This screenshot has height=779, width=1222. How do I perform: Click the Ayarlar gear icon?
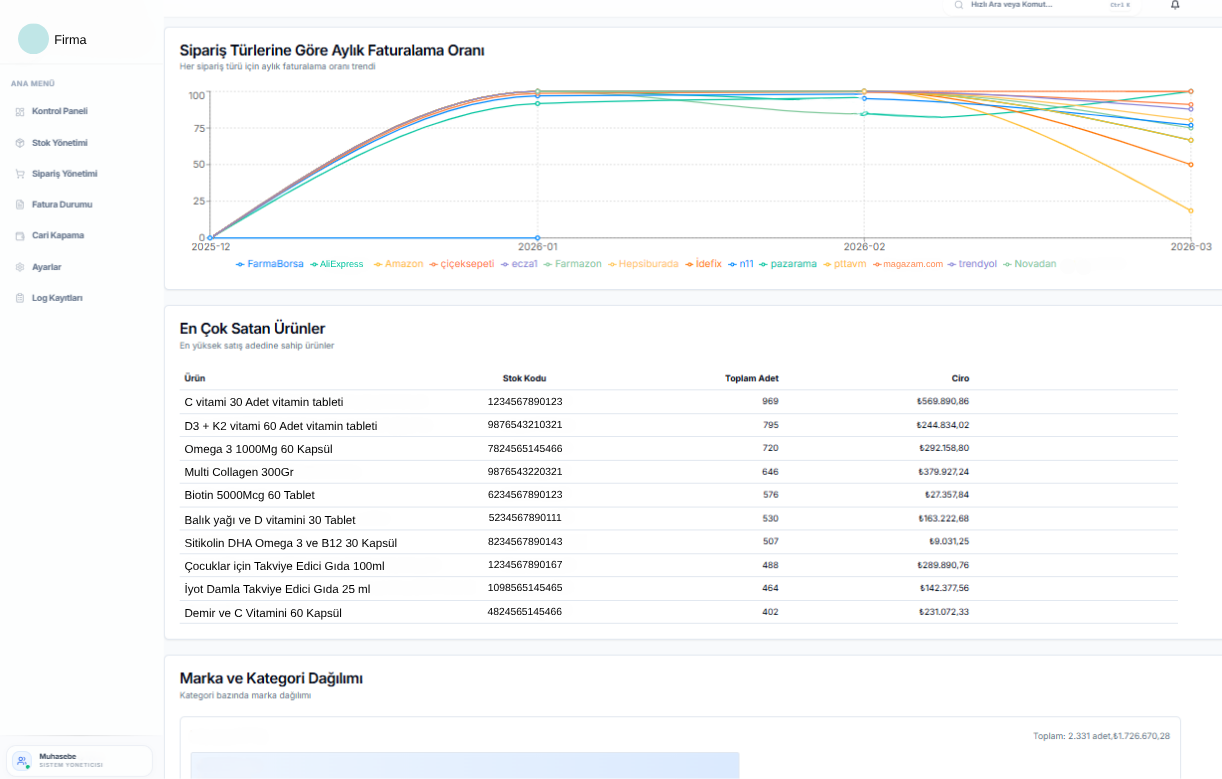point(20,268)
